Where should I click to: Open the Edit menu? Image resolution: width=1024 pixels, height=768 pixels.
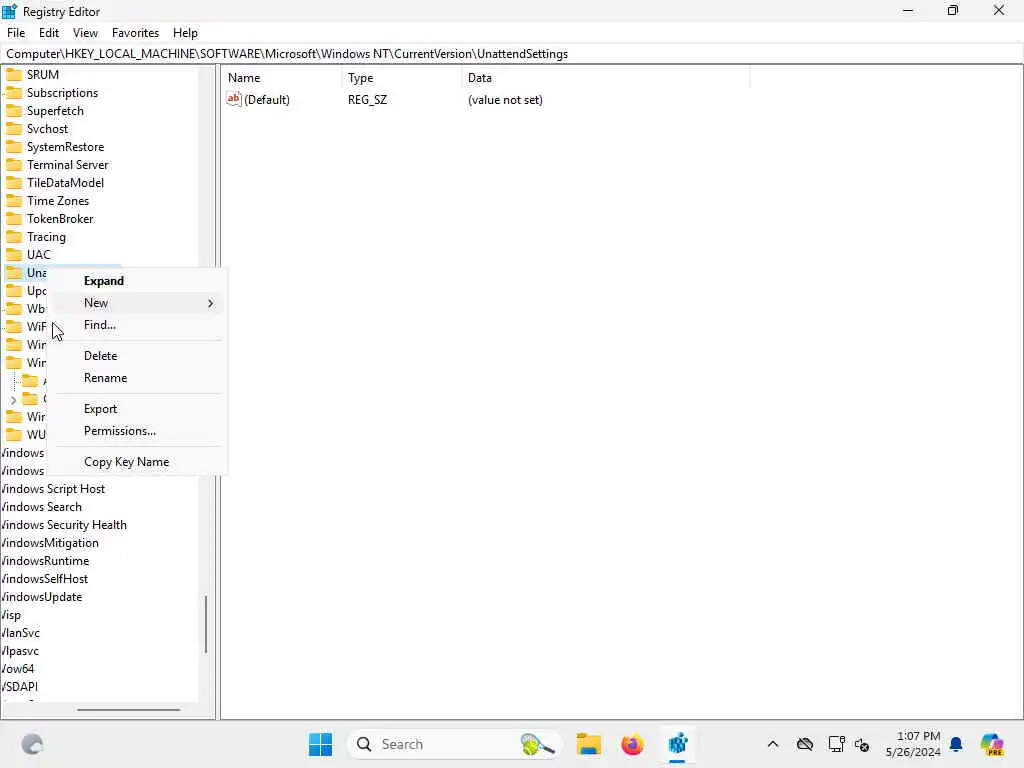(48, 33)
